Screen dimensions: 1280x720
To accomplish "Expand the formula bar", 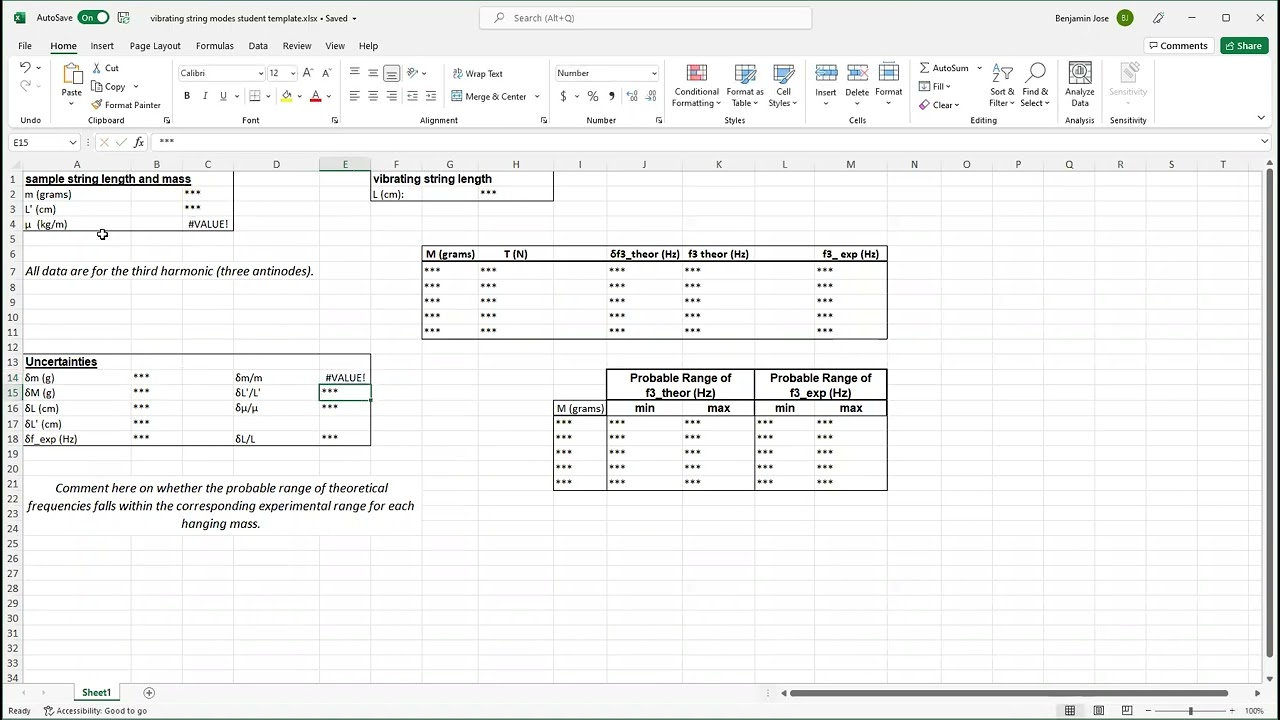I will [x=1264, y=142].
